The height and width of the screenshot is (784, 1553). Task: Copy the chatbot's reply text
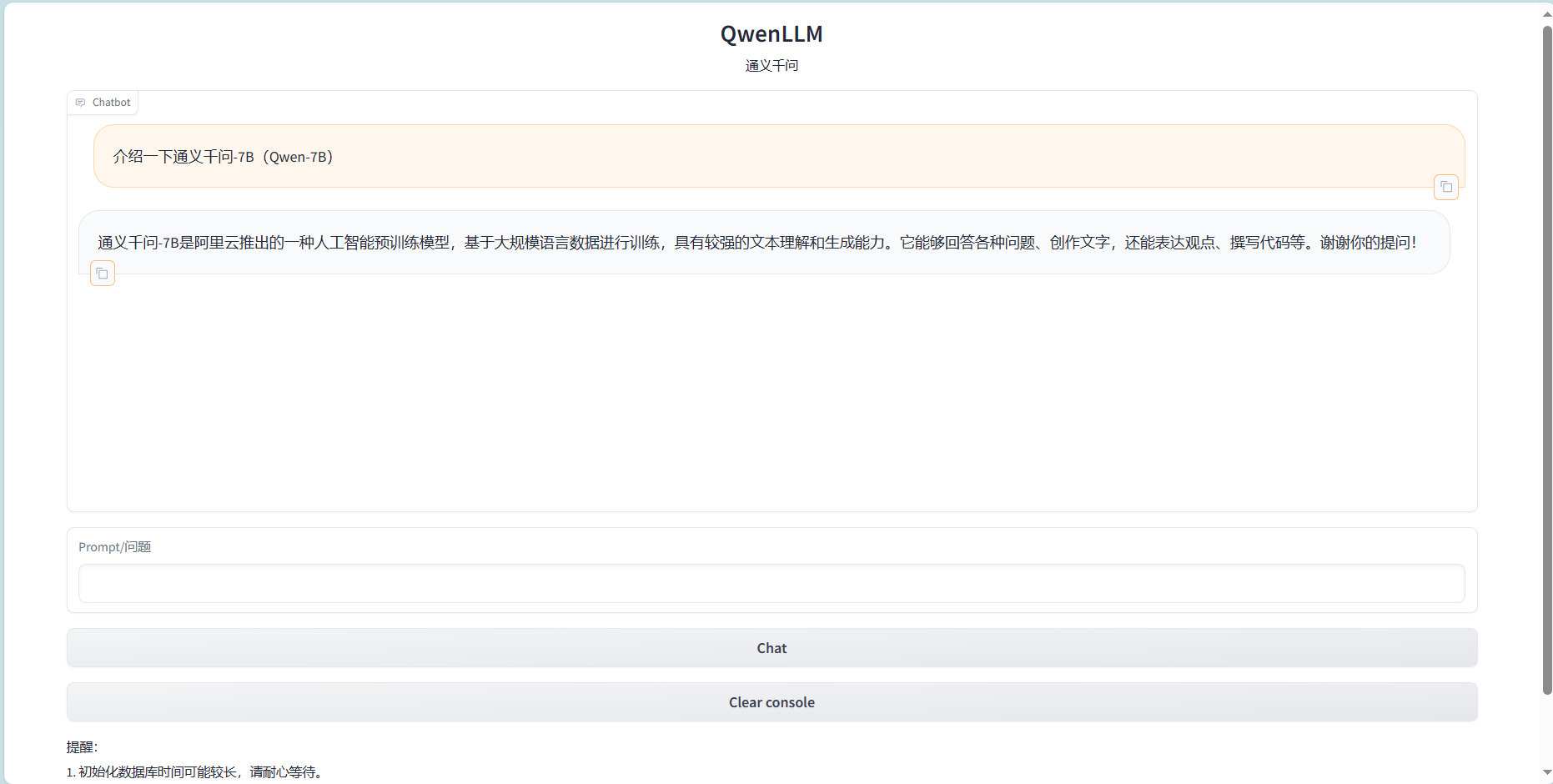tap(102, 274)
